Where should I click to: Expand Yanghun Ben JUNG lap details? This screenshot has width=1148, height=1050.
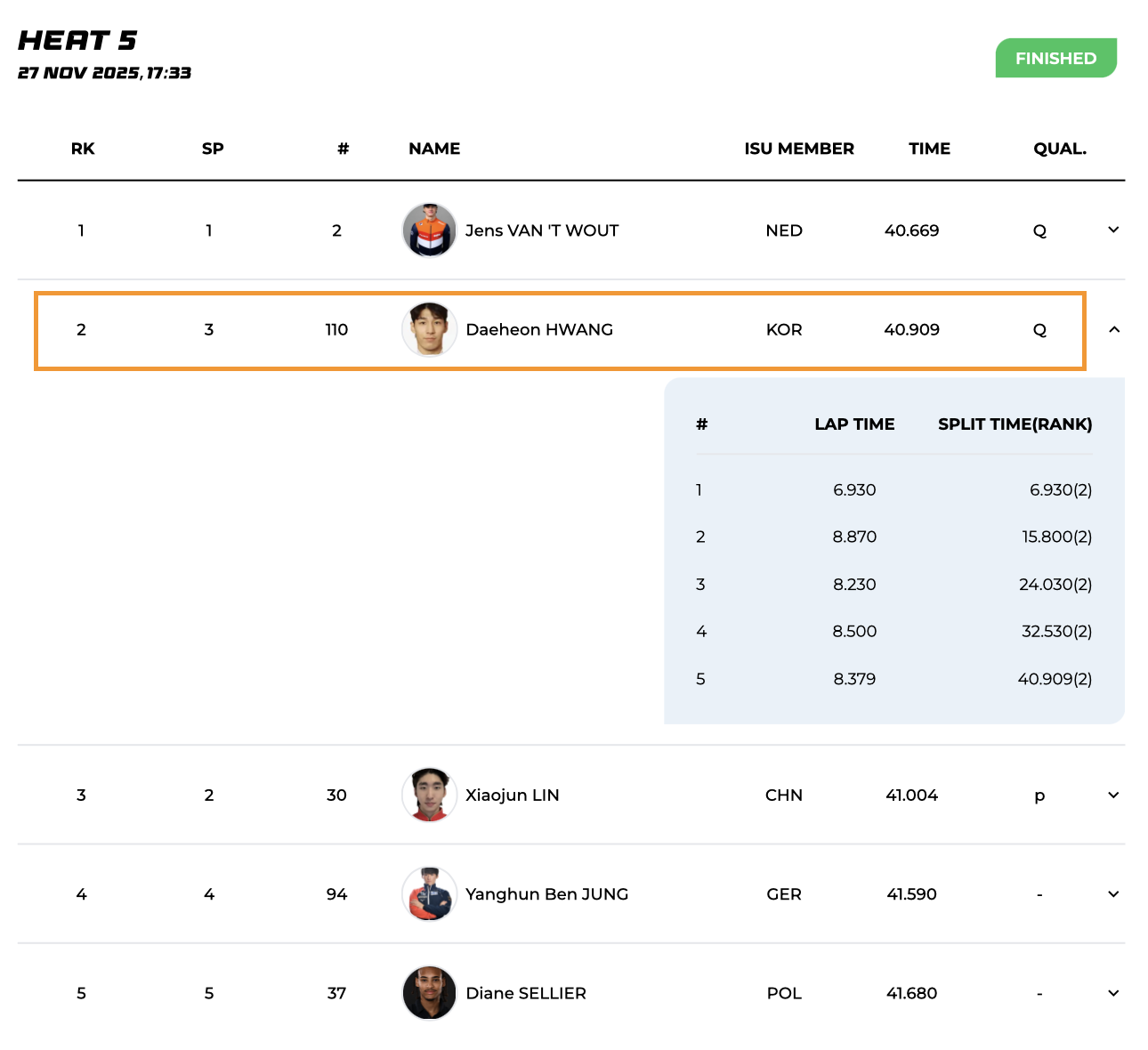pyautogui.click(x=1112, y=894)
